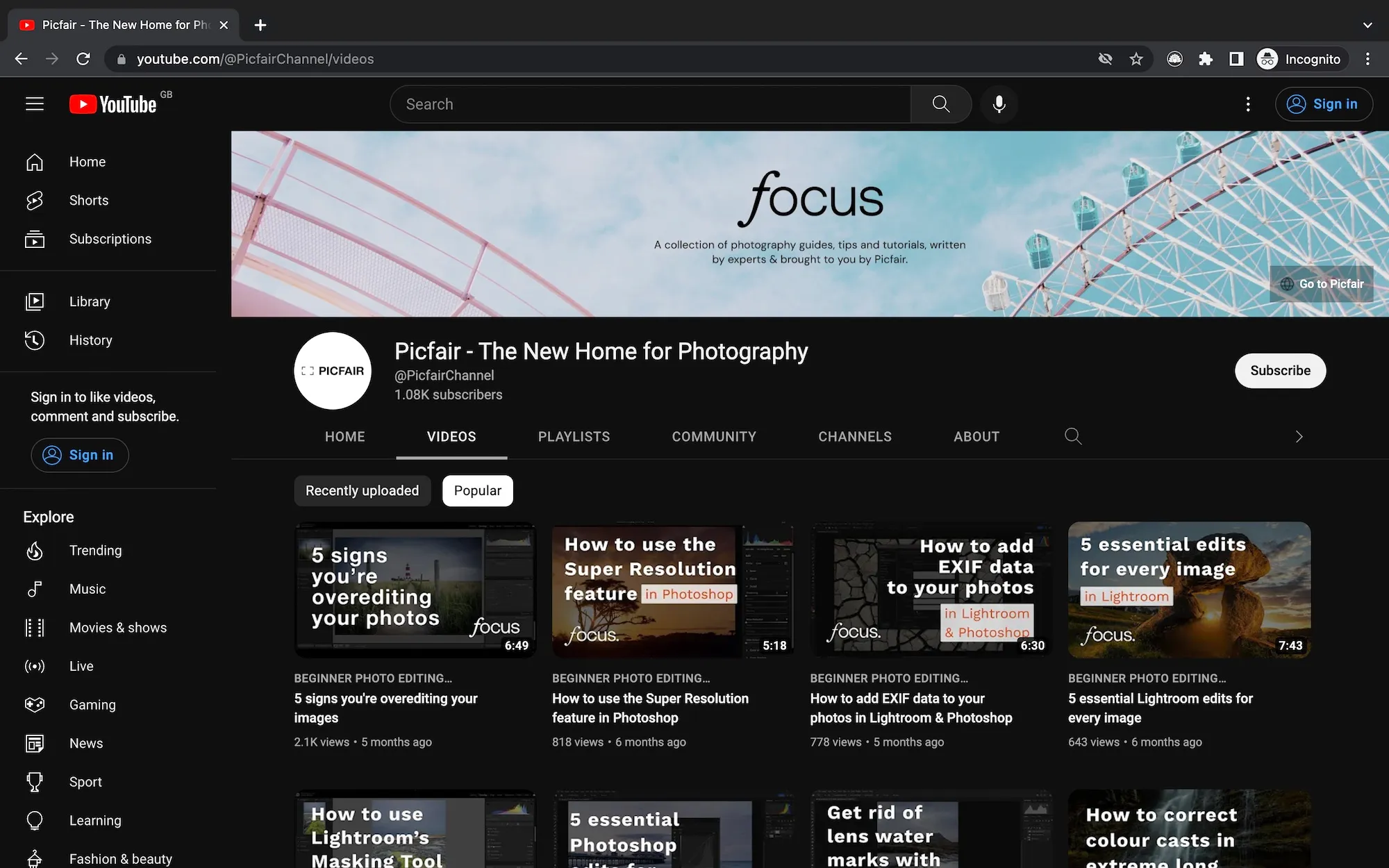Subscribe to Picfair channel
1389x868 pixels.
click(1280, 371)
